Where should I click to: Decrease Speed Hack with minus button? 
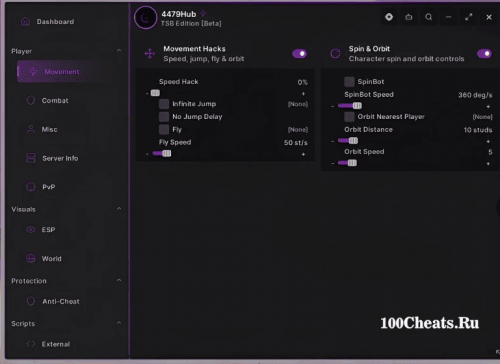click(x=147, y=94)
